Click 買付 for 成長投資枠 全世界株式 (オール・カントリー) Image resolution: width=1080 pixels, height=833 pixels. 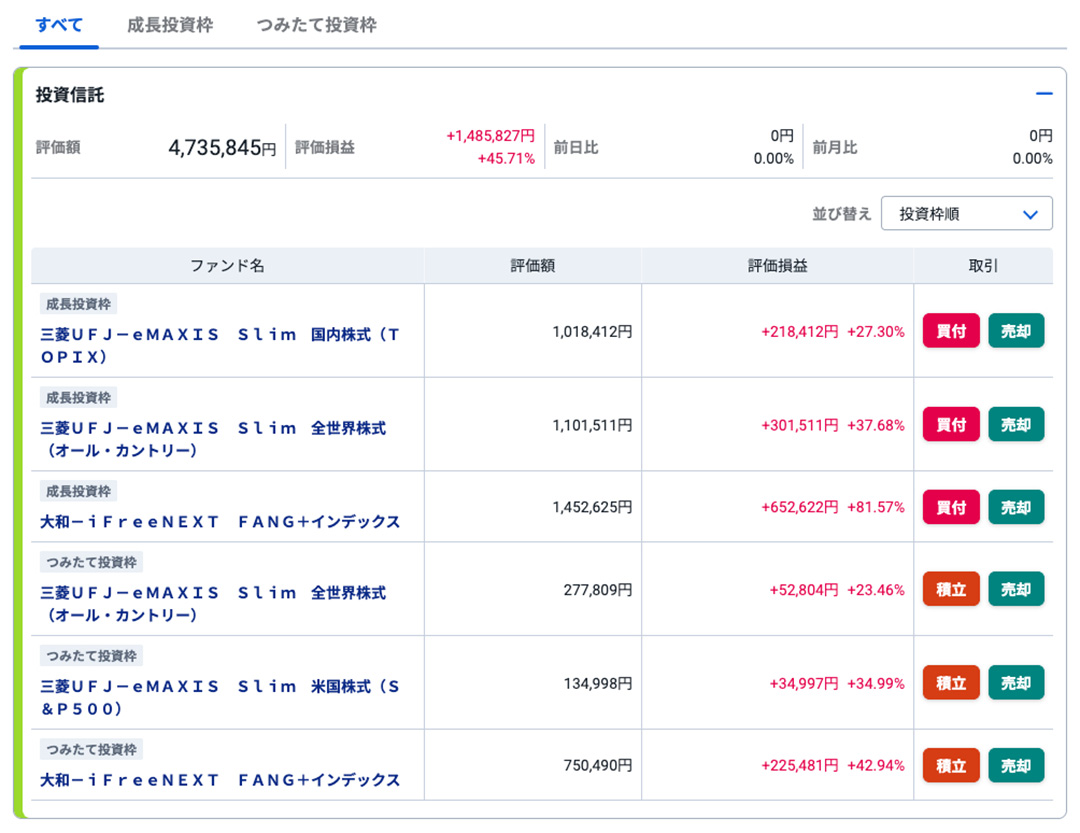pyautogui.click(x=951, y=424)
